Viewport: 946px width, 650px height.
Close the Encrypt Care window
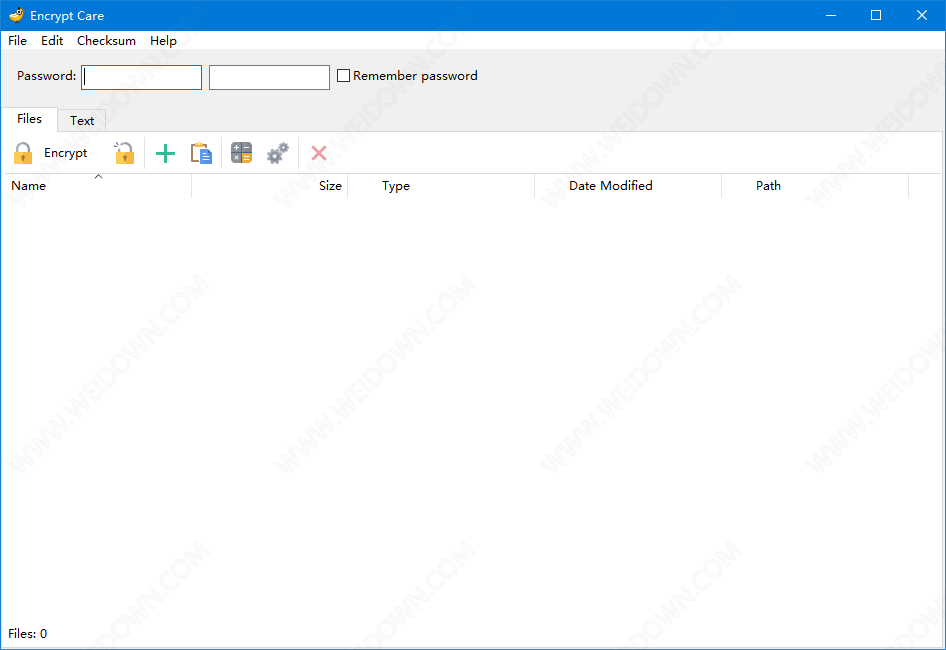pos(922,15)
